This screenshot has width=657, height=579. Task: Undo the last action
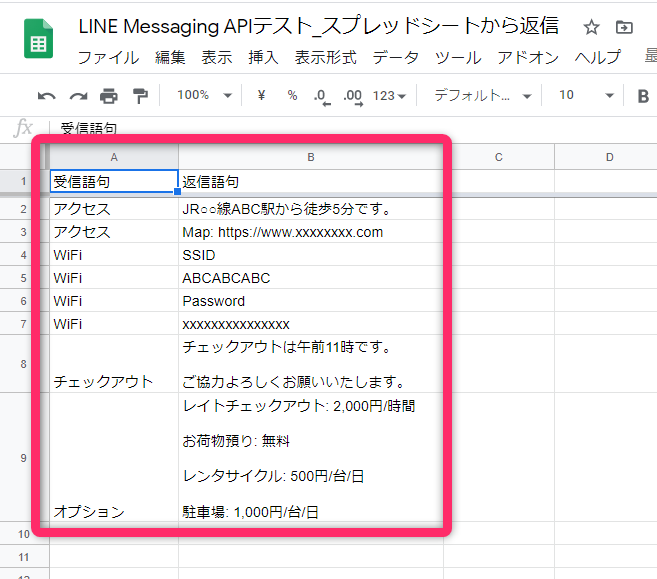[x=46, y=96]
